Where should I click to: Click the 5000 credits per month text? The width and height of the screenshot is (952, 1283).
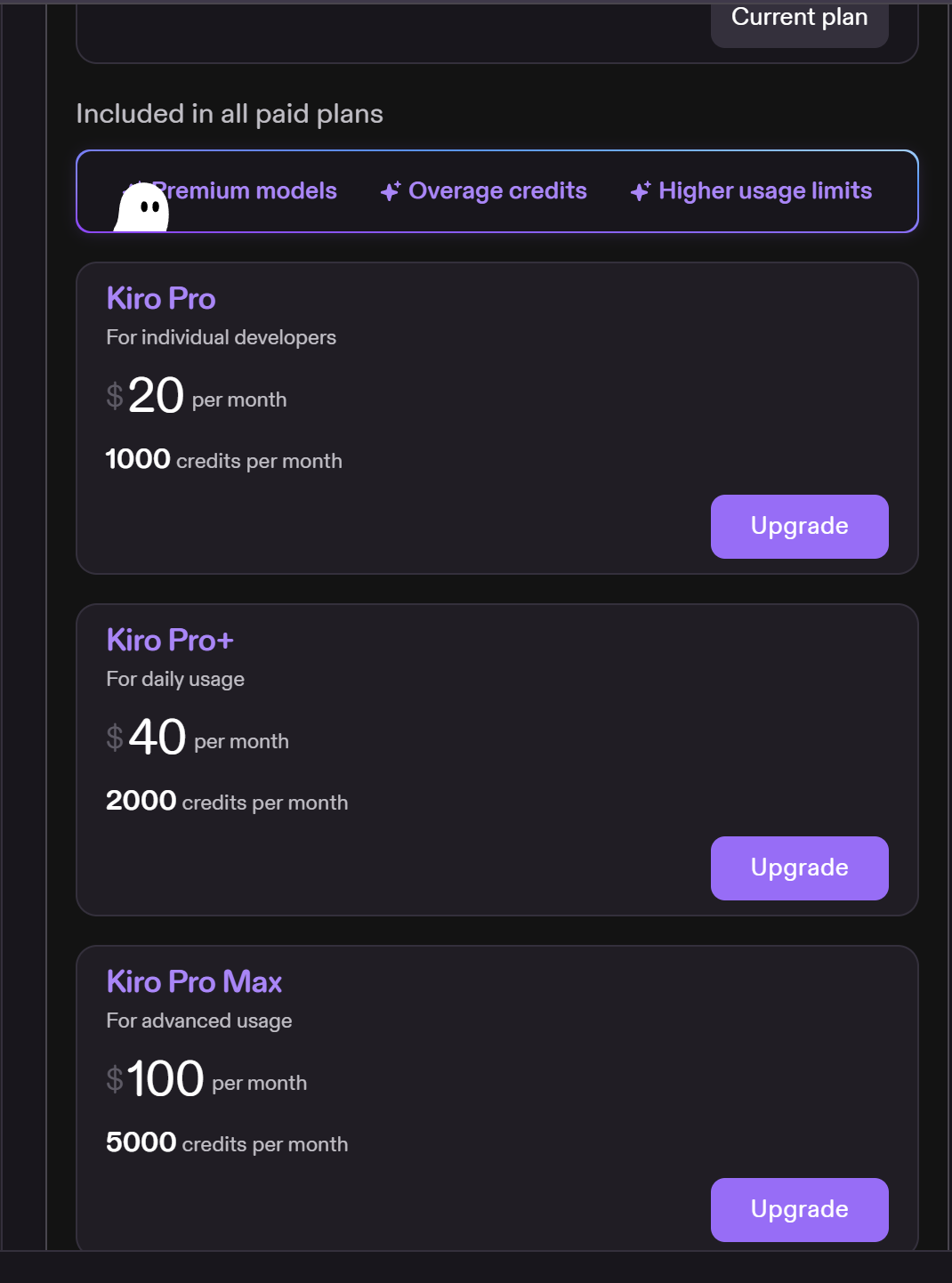pos(227,1143)
